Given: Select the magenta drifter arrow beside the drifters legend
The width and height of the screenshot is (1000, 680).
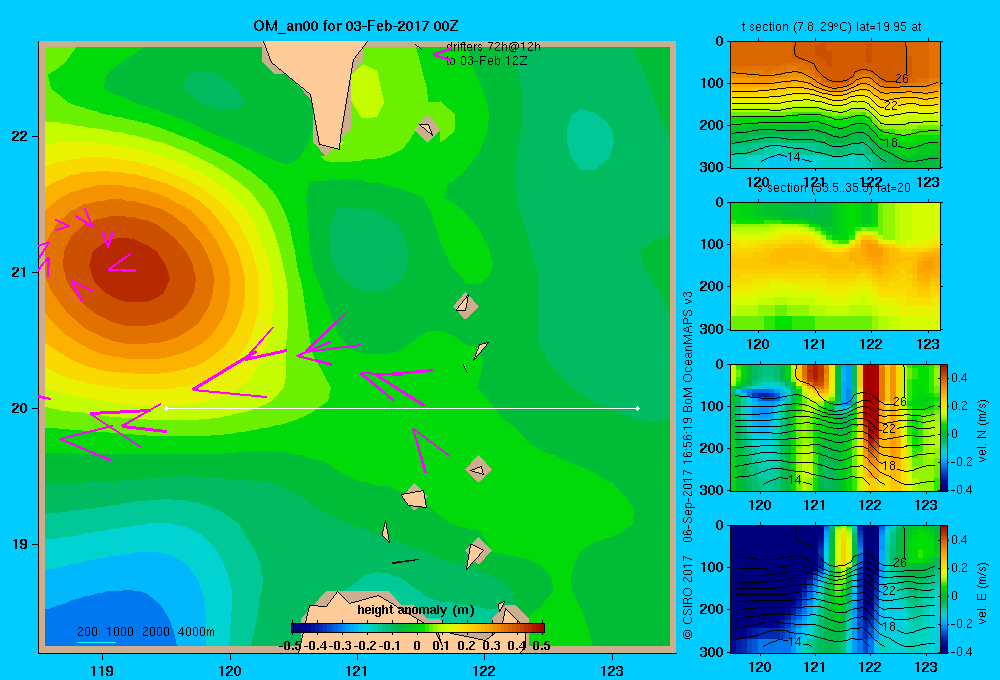Looking at the screenshot, I should coord(441,54).
